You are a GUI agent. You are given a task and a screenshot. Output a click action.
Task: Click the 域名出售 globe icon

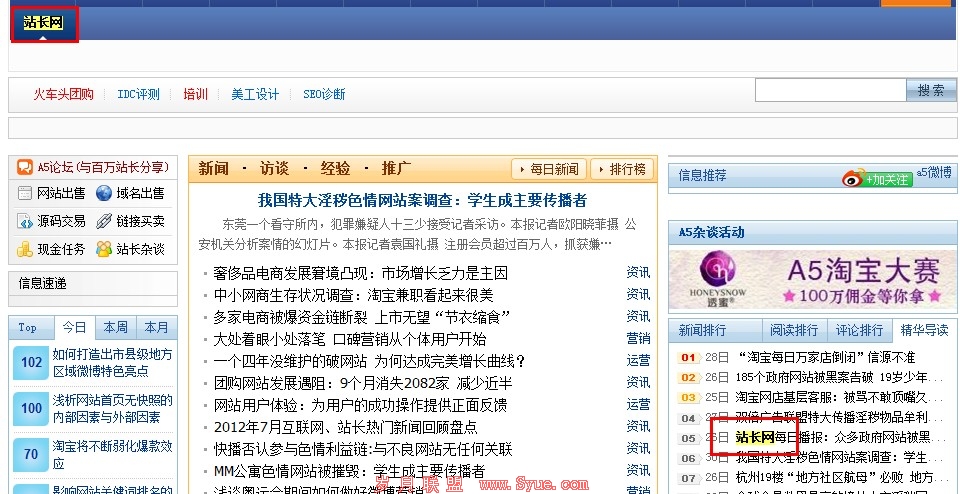point(103,194)
